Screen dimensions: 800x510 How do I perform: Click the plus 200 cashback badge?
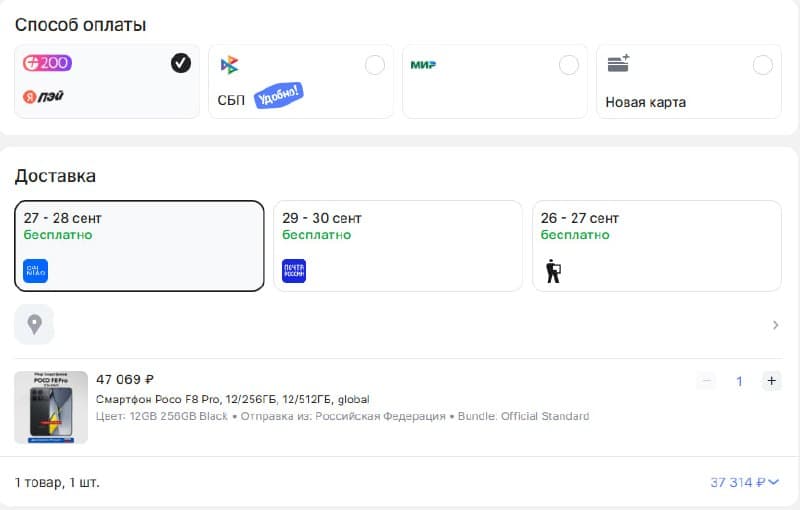(x=47, y=63)
